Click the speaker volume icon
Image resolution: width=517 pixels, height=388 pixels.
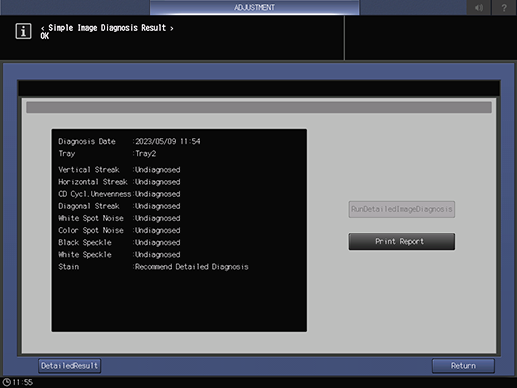tap(479, 7)
